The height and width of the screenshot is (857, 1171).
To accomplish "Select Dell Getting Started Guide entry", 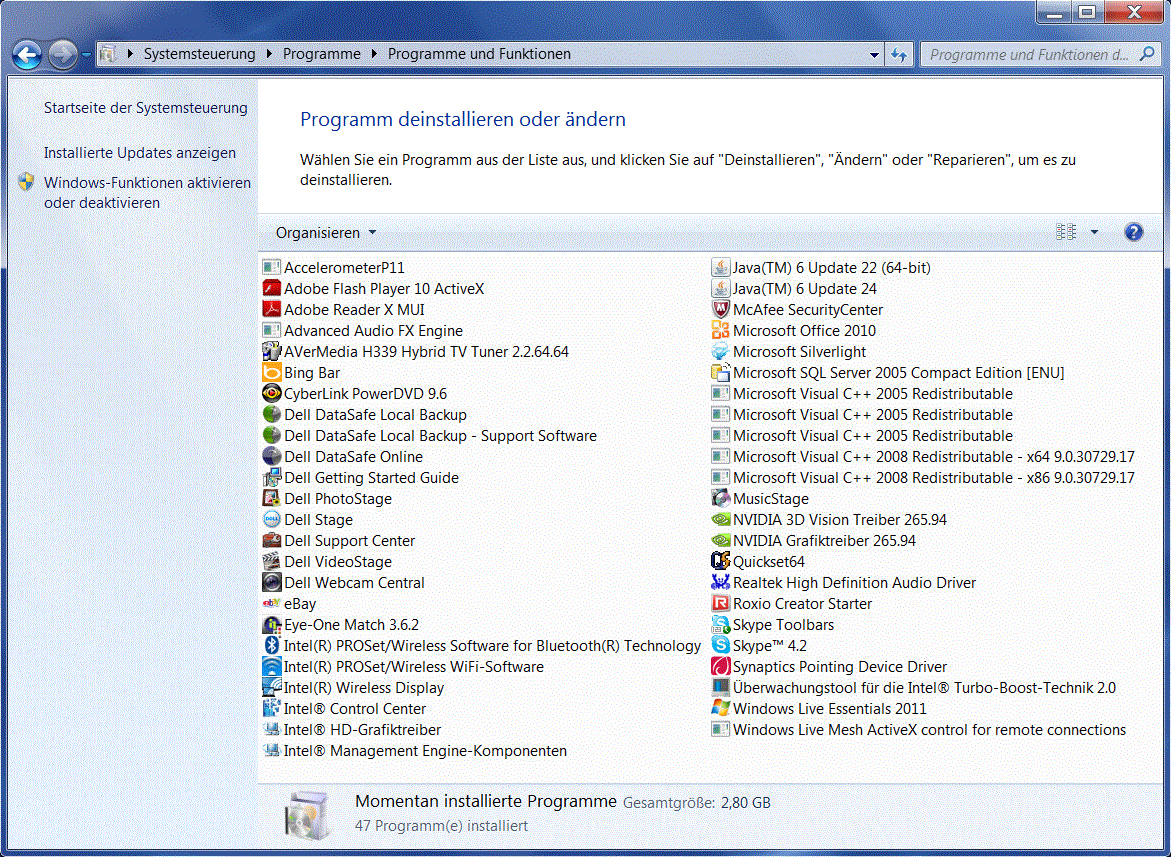I will coord(361,477).
